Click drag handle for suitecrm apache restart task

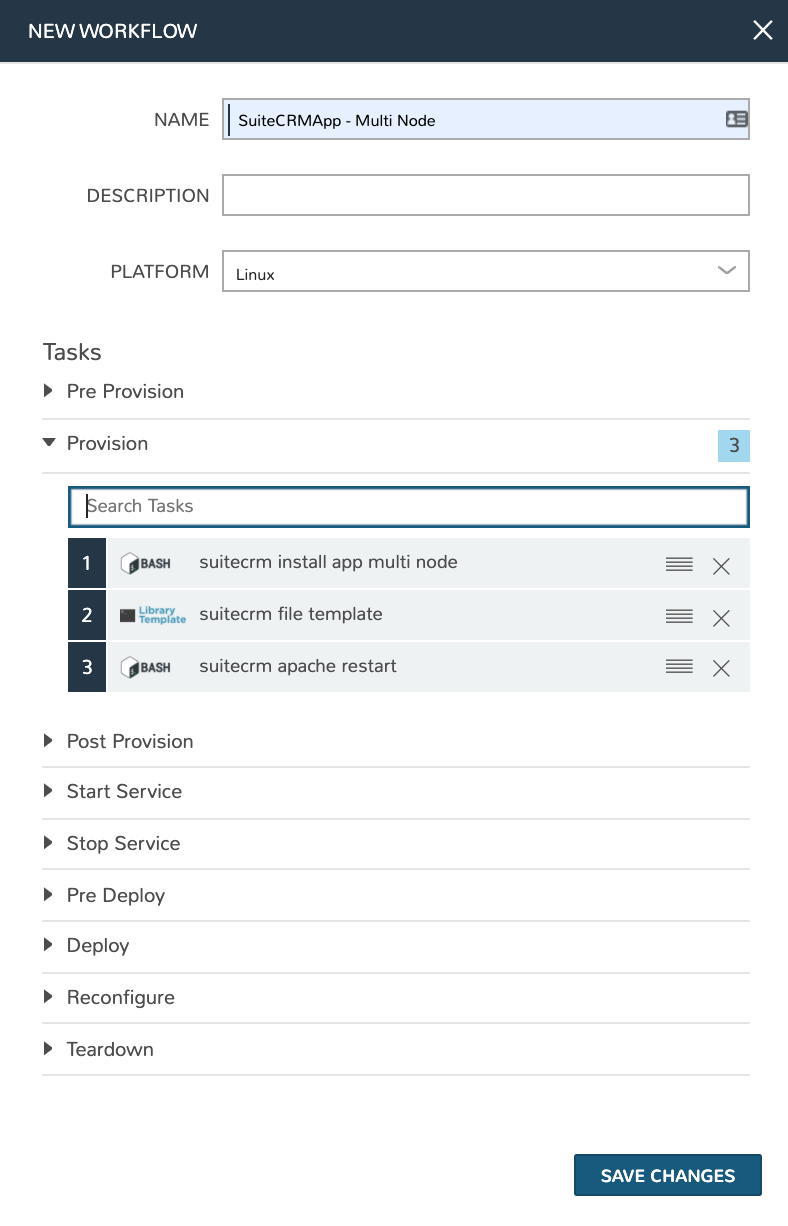[679, 667]
